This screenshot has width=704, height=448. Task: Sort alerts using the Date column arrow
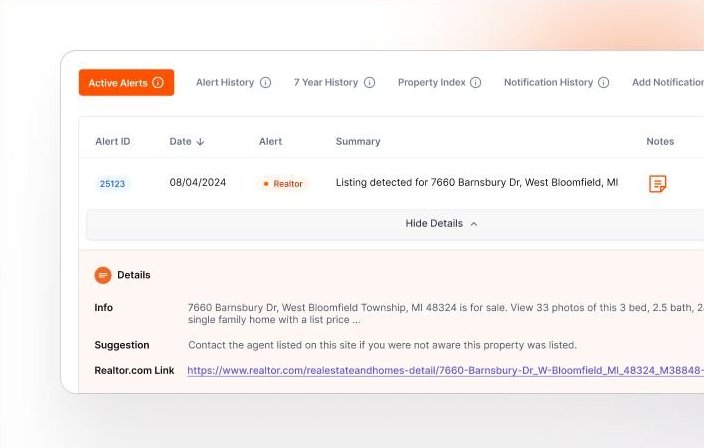pos(200,142)
